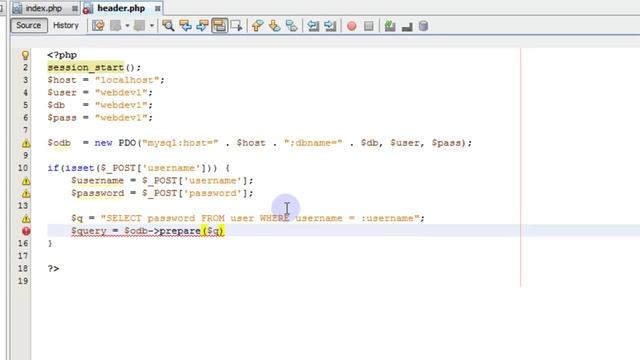Image resolution: width=640 pixels, height=360 pixels.
Task: Click Previous Bookmark up-arrow icon
Action: point(257,26)
